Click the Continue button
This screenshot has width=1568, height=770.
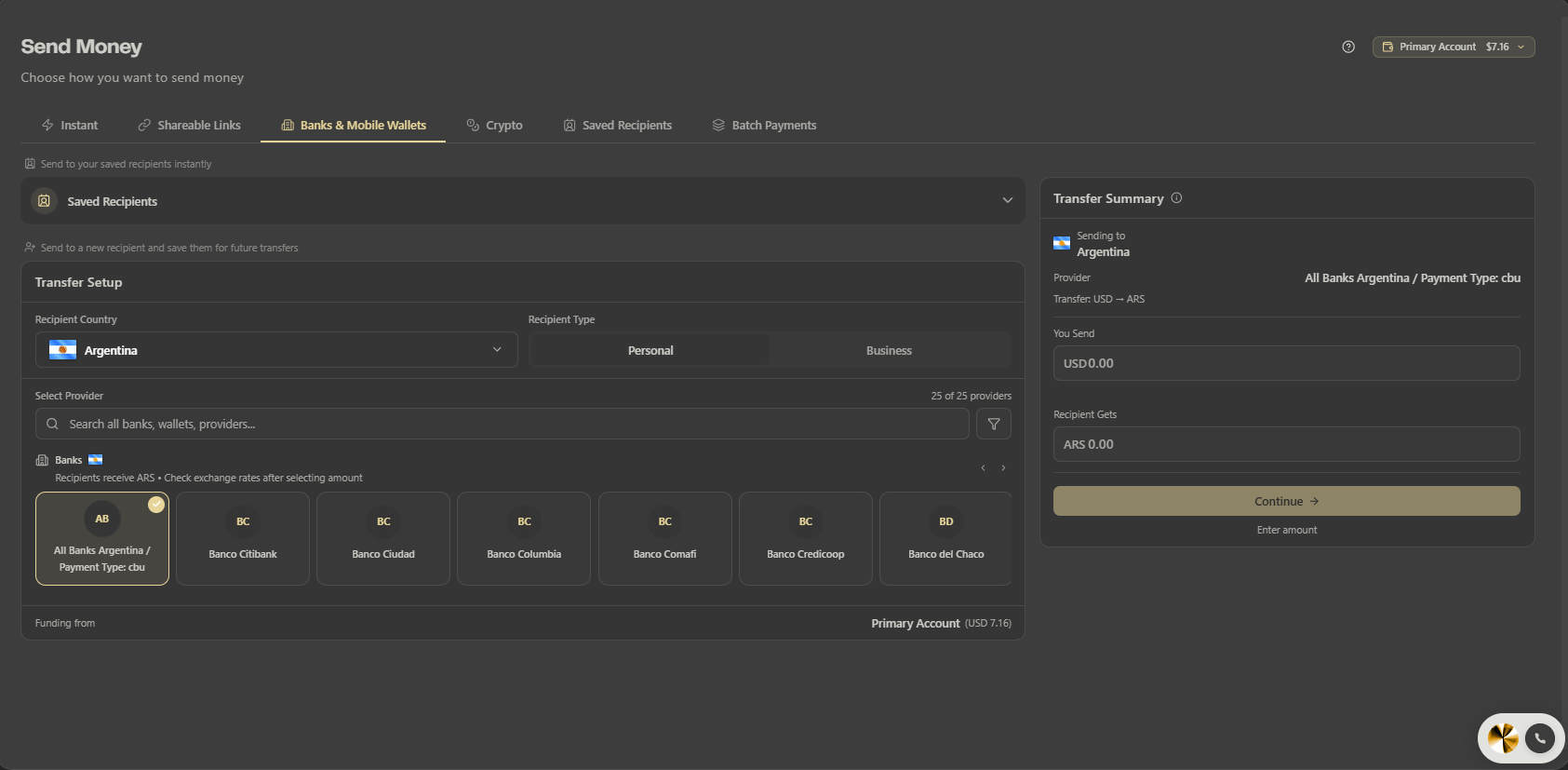(x=1286, y=501)
